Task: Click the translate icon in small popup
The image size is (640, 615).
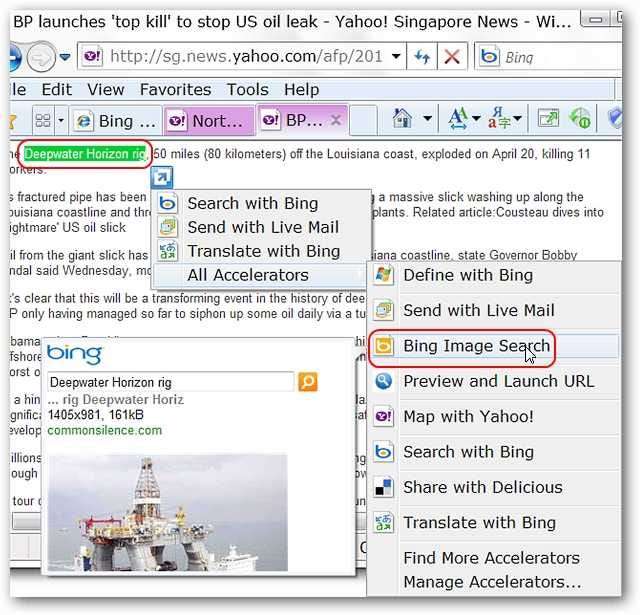Action: (168, 251)
